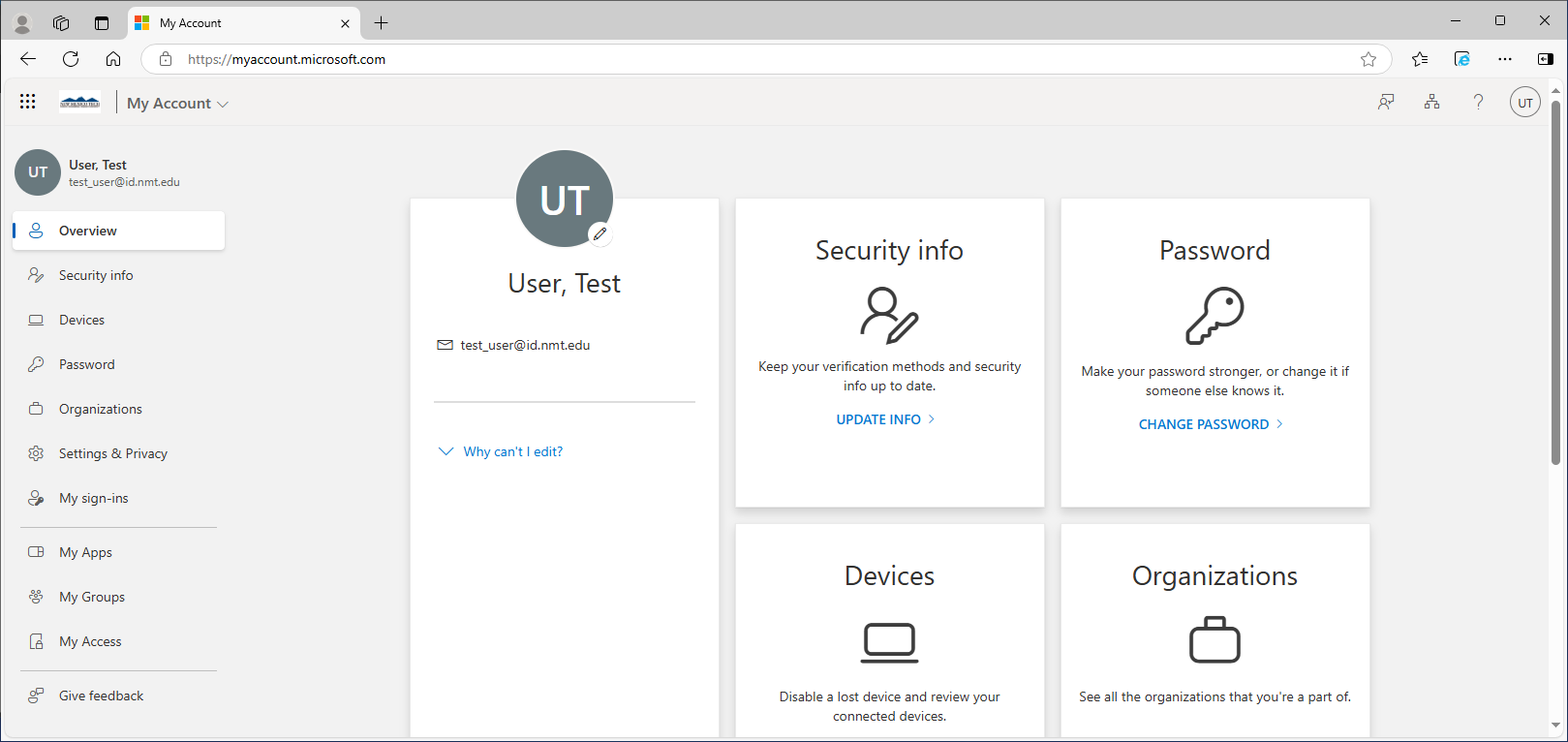
Task: Refresh the page with reload icon
Action: pyautogui.click(x=71, y=59)
